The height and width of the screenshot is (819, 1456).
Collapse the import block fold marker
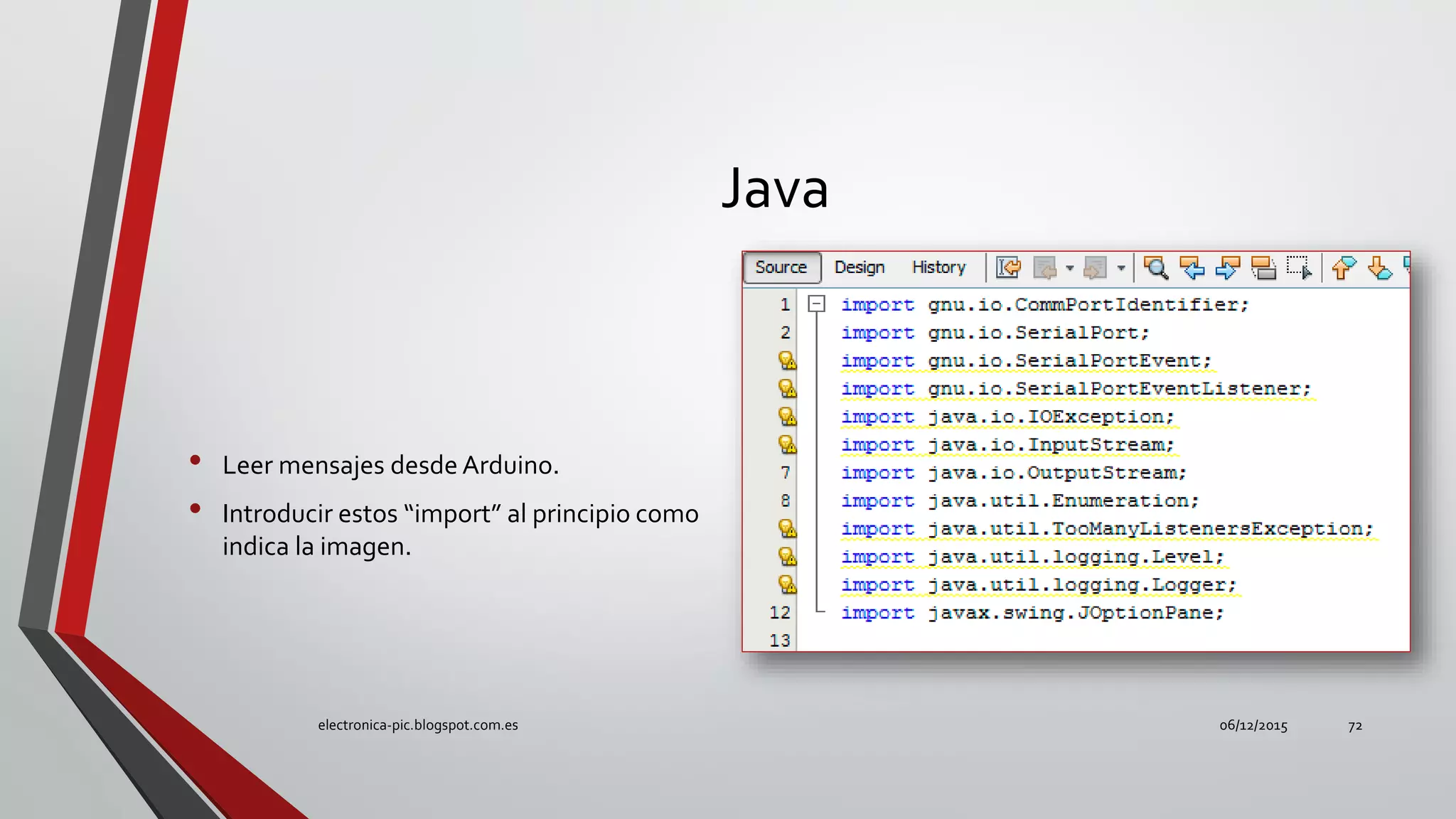[x=817, y=304]
